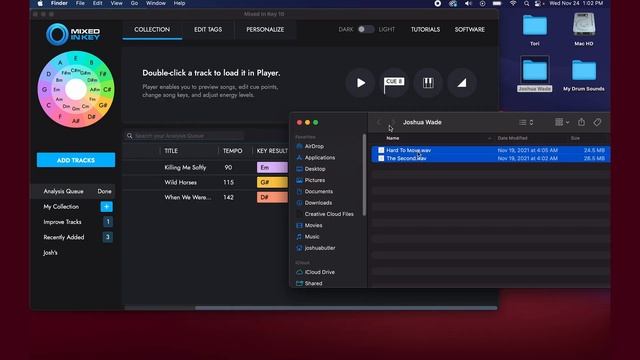
Task: Sort Finder list by Name column
Action: point(393,138)
